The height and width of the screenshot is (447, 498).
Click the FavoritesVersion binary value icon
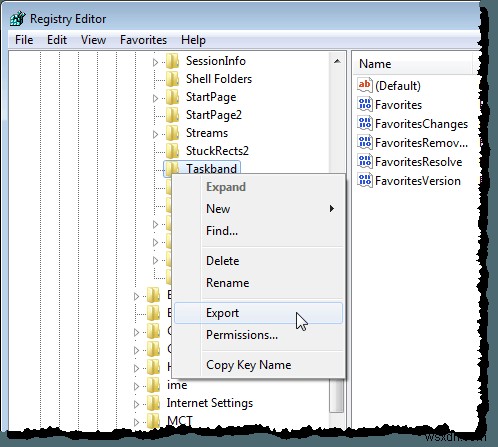coord(365,180)
